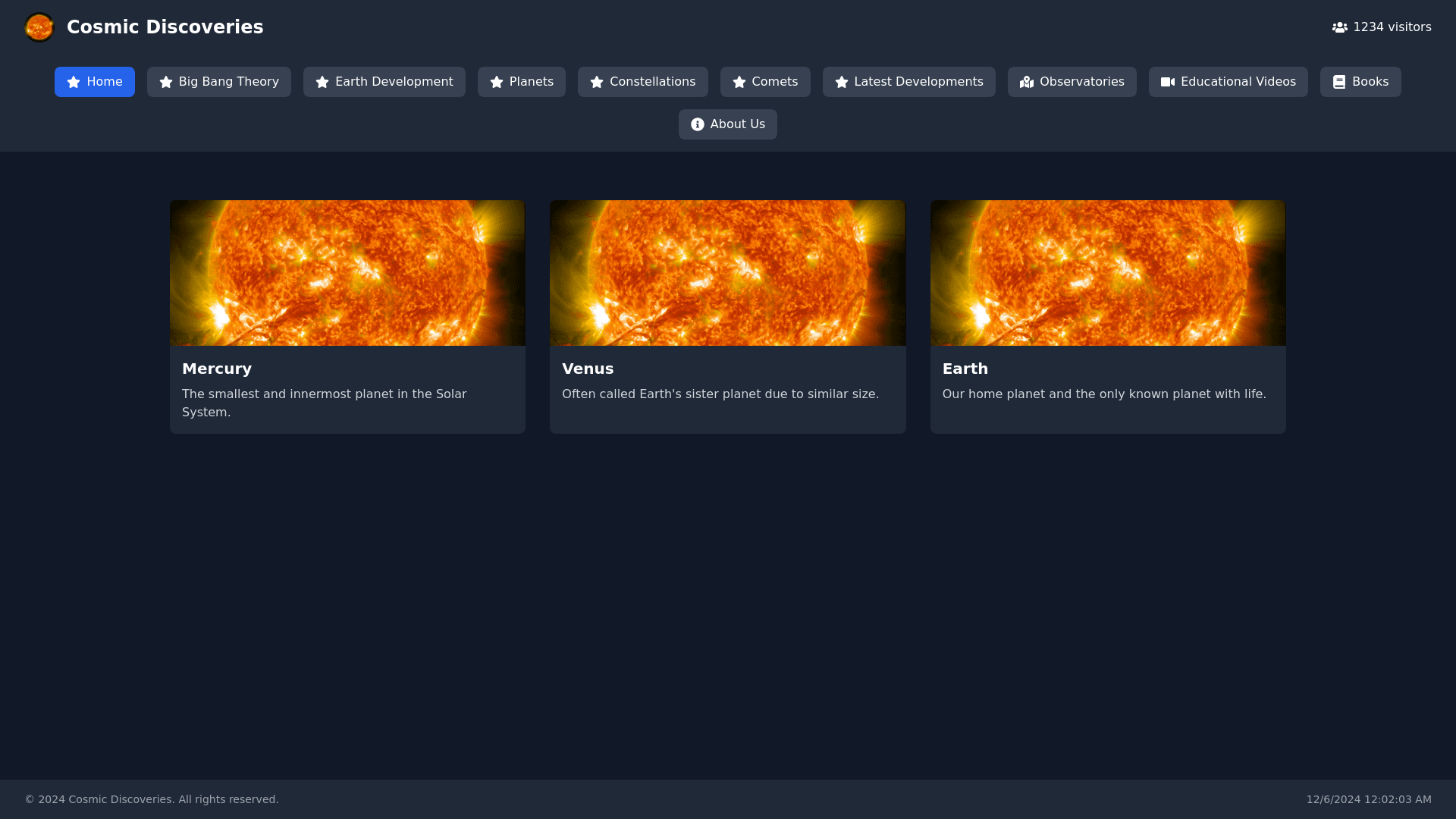Image resolution: width=1456 pixels, height=819 pixels.
Task: Click the star icon beside Comets
Action: (739, 82)
